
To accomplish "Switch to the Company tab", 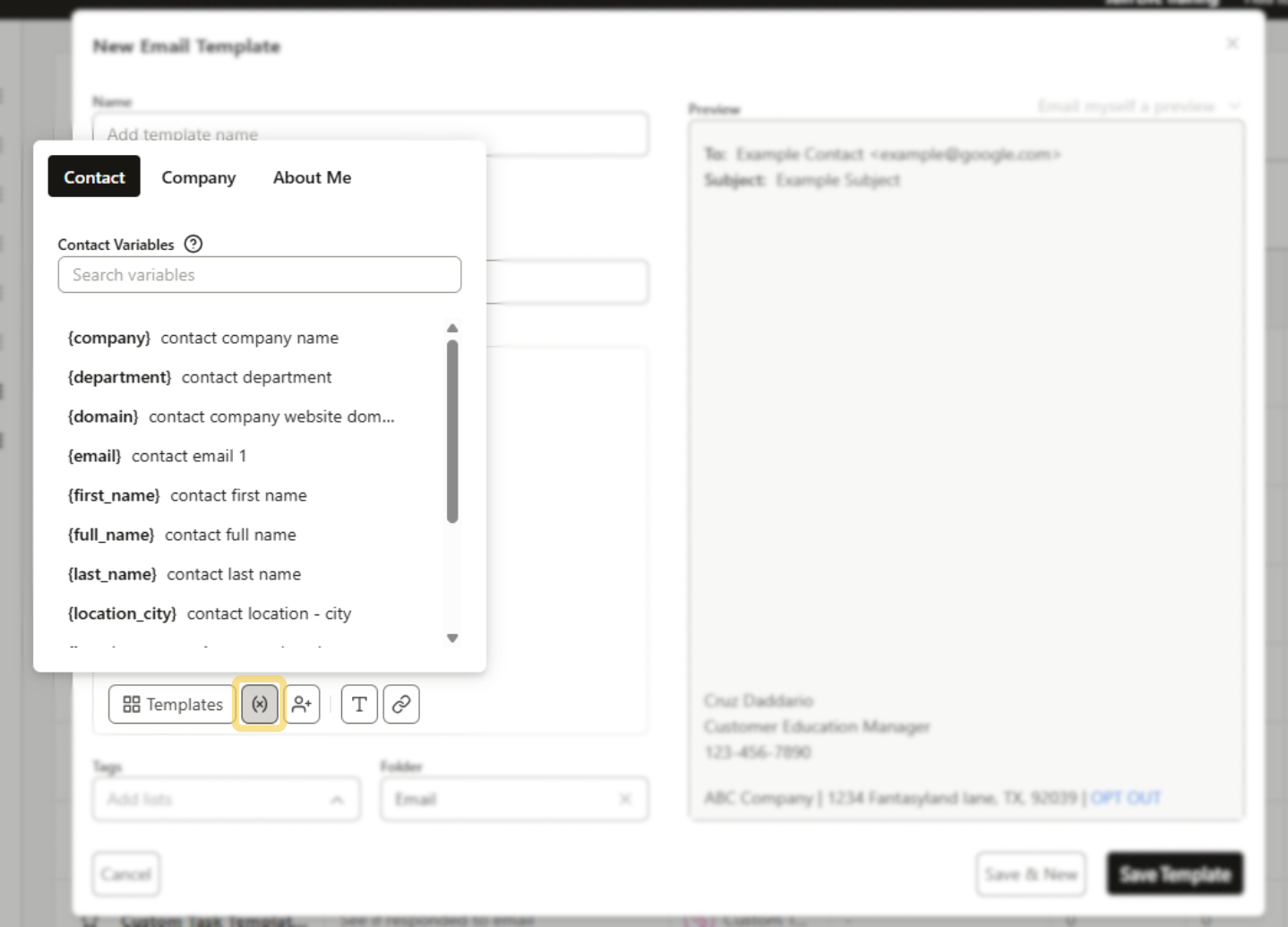I will [x=198, y=176].
